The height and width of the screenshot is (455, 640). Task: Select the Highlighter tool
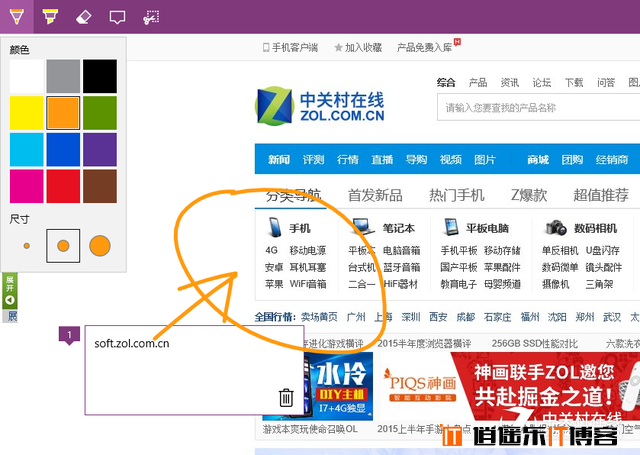[50, 17]
